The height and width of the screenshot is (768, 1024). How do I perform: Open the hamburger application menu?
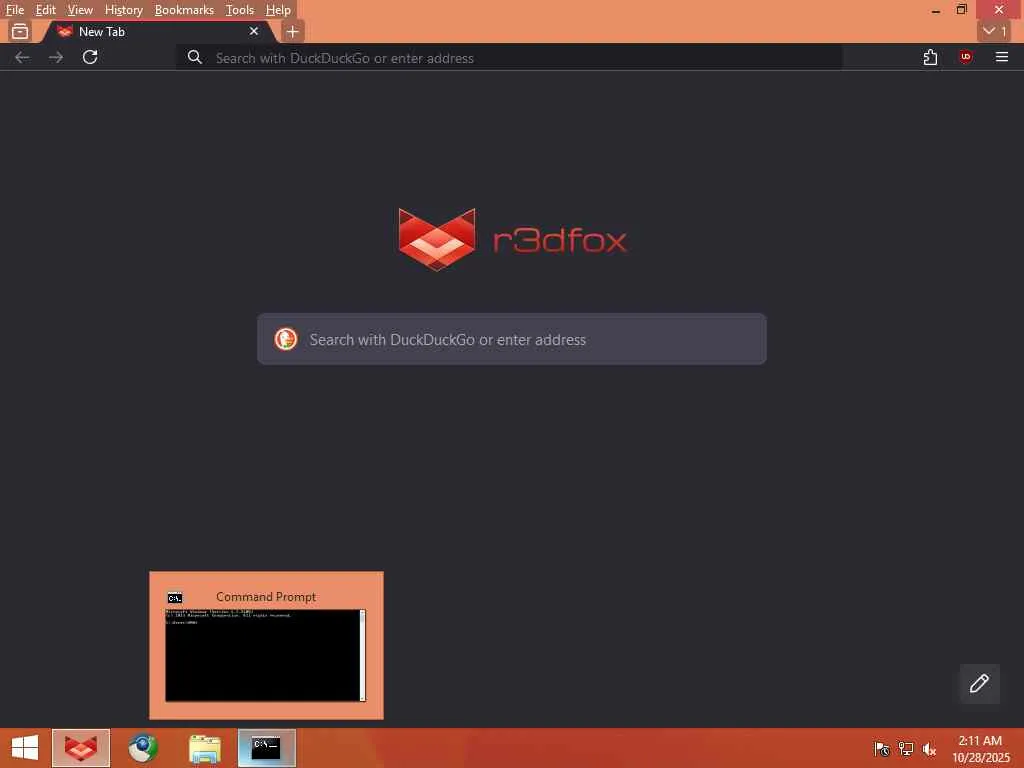[x=1001, y=57]
